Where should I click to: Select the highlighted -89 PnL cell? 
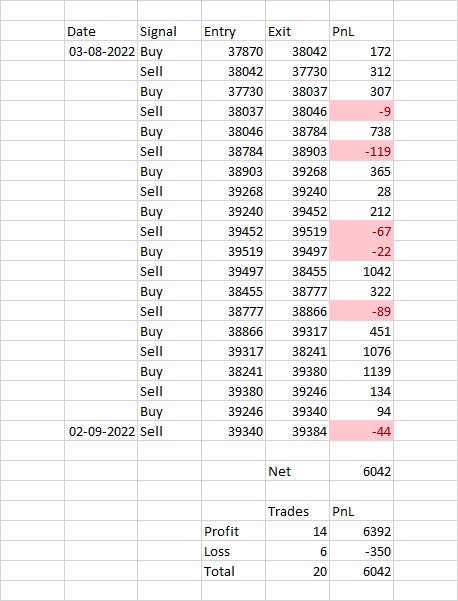(x=361, y=311)
